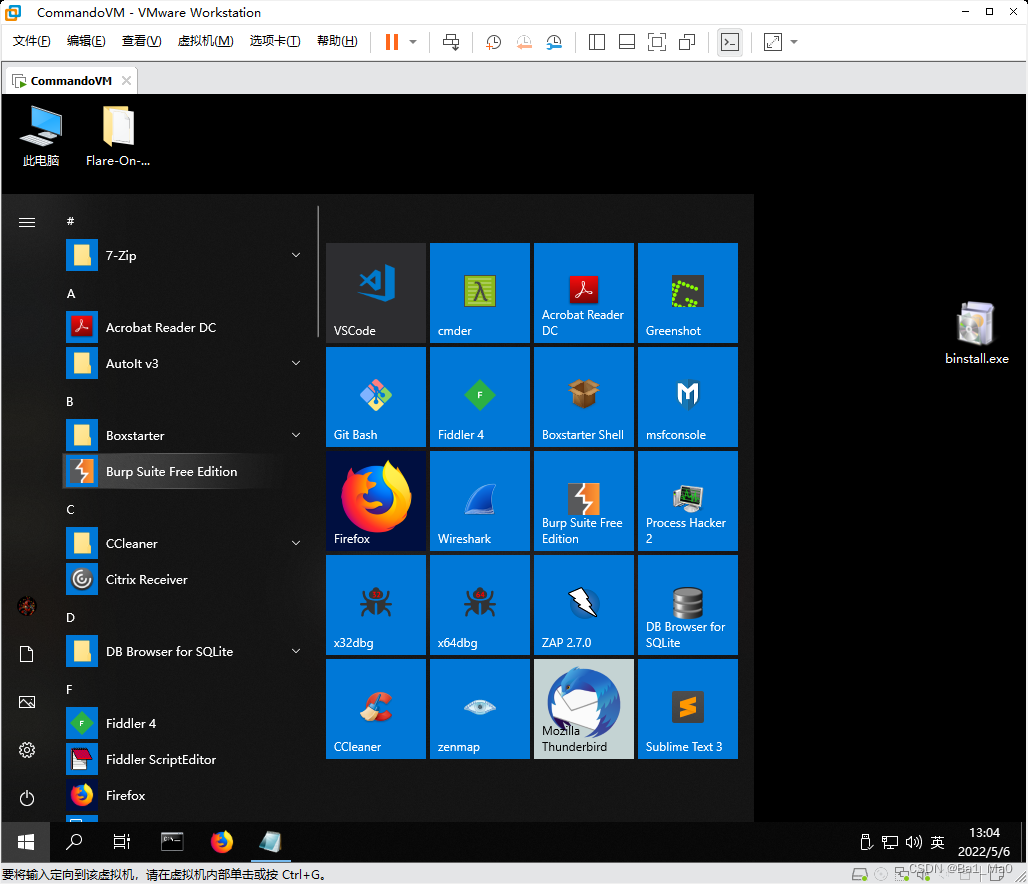Open the x32dbg tile
Viewport: 1028px width, 884px height.
coord(376,605)
